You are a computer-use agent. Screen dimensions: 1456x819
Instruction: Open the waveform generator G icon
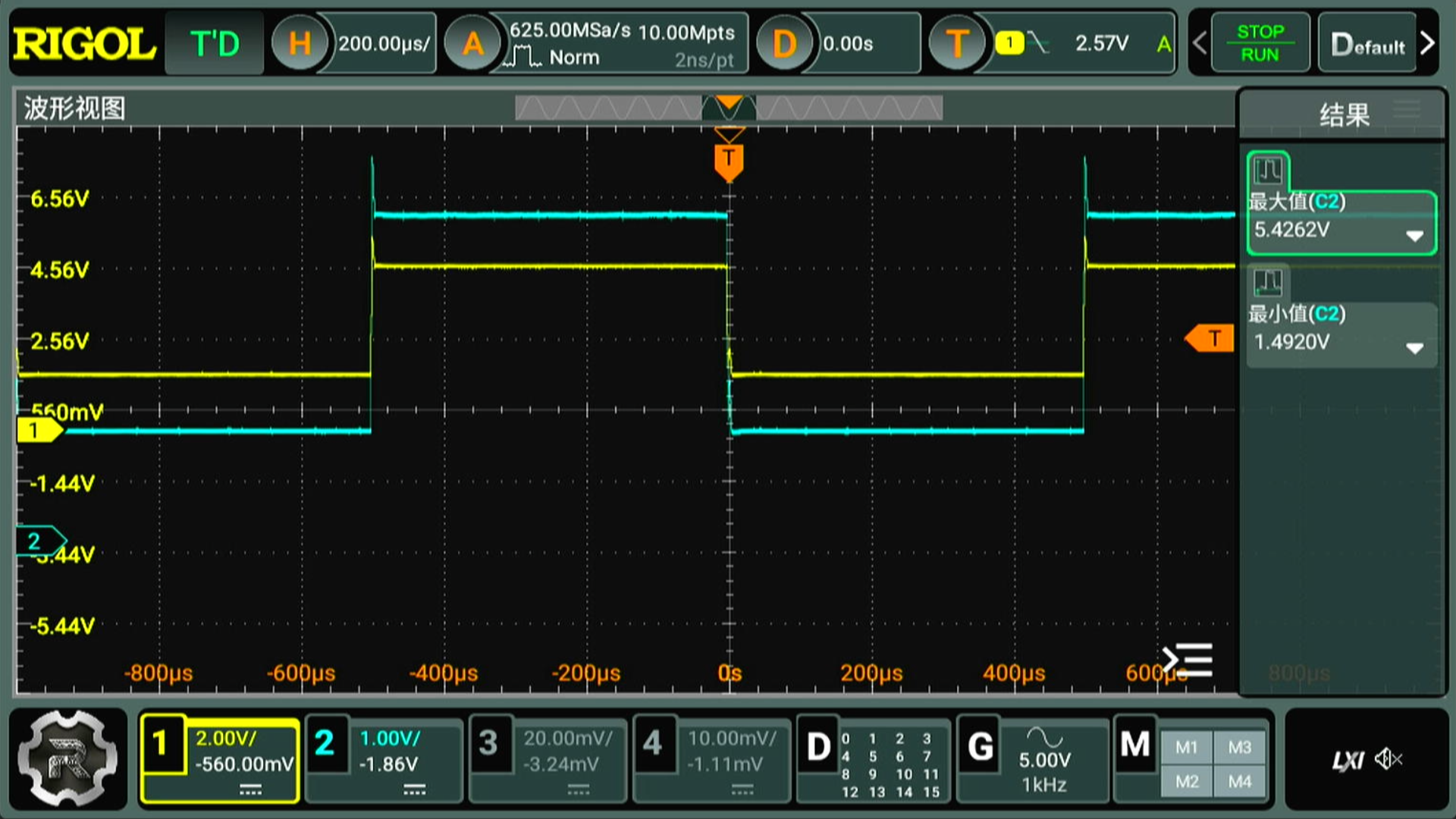tap(981, 747)
